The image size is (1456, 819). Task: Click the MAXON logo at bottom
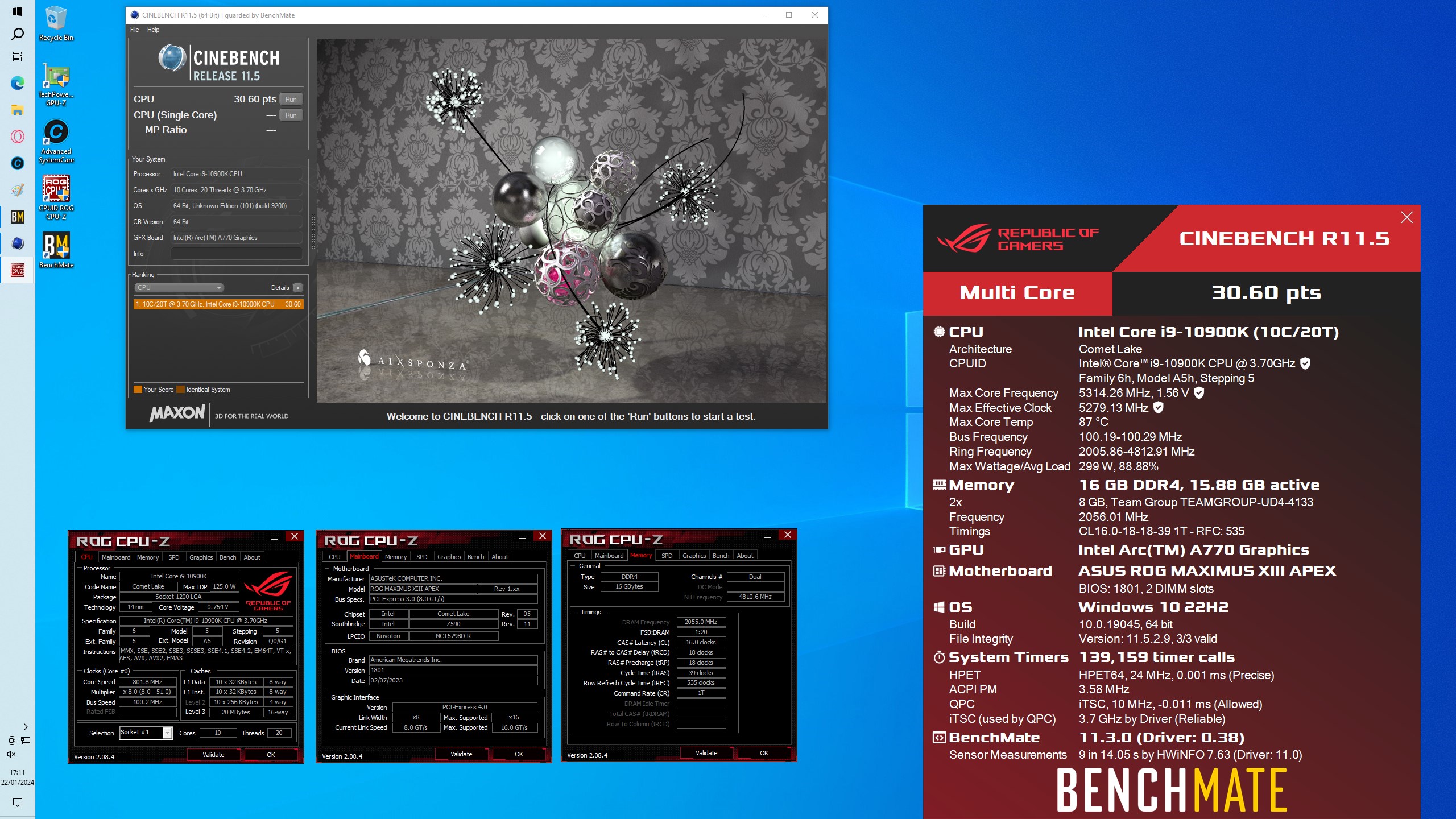point(177,413)
